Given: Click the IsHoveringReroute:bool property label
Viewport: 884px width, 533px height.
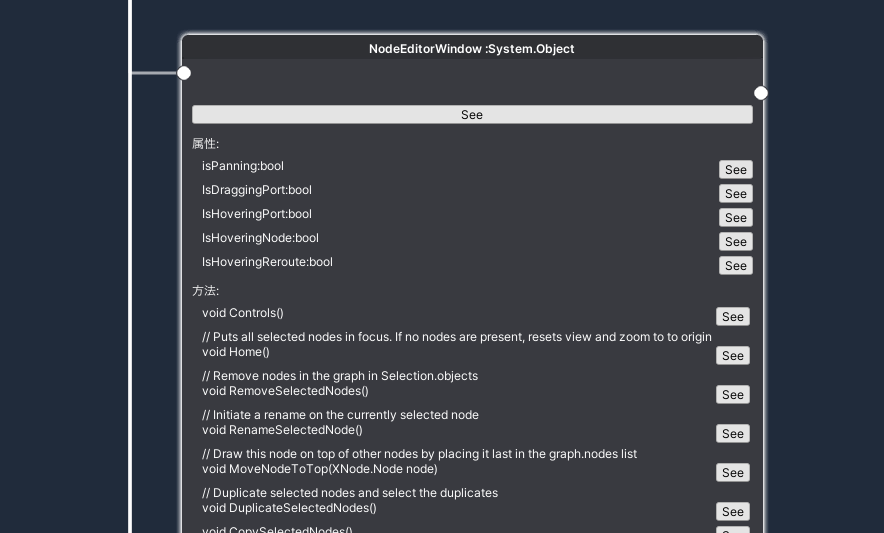Looking at the screenshot, I should coord(267,262).
